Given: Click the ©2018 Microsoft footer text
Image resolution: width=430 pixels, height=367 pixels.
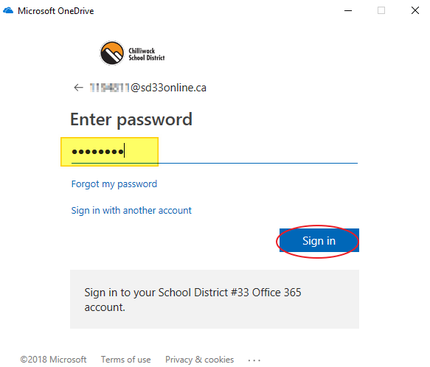Looking at the screenshot, I should tap(53, 360).
